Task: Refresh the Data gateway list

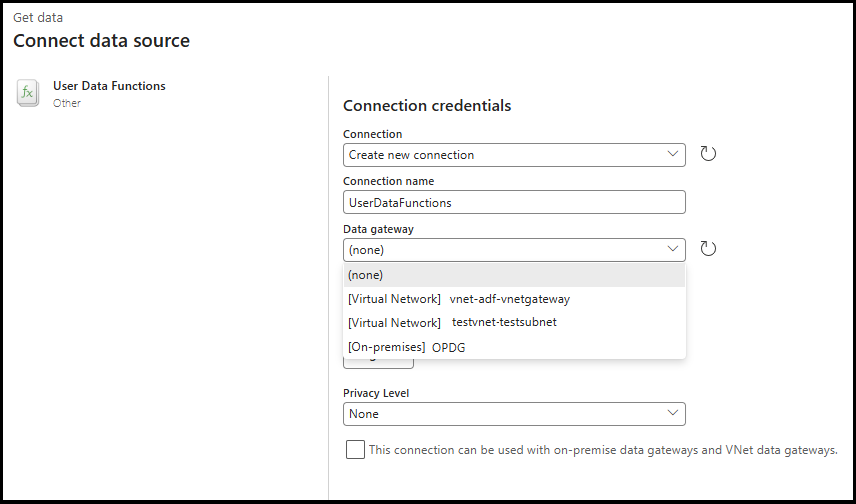Action: tap(708, 249)
